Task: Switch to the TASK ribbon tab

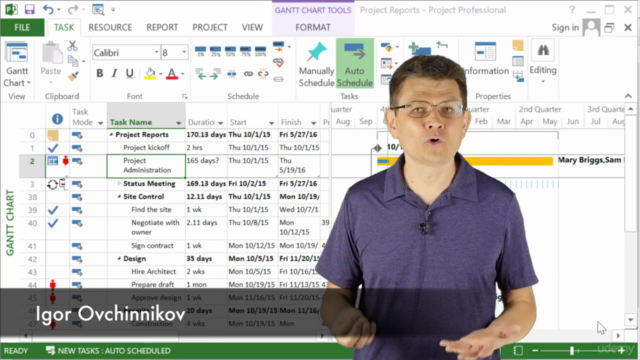Action: tap(64, 27)
